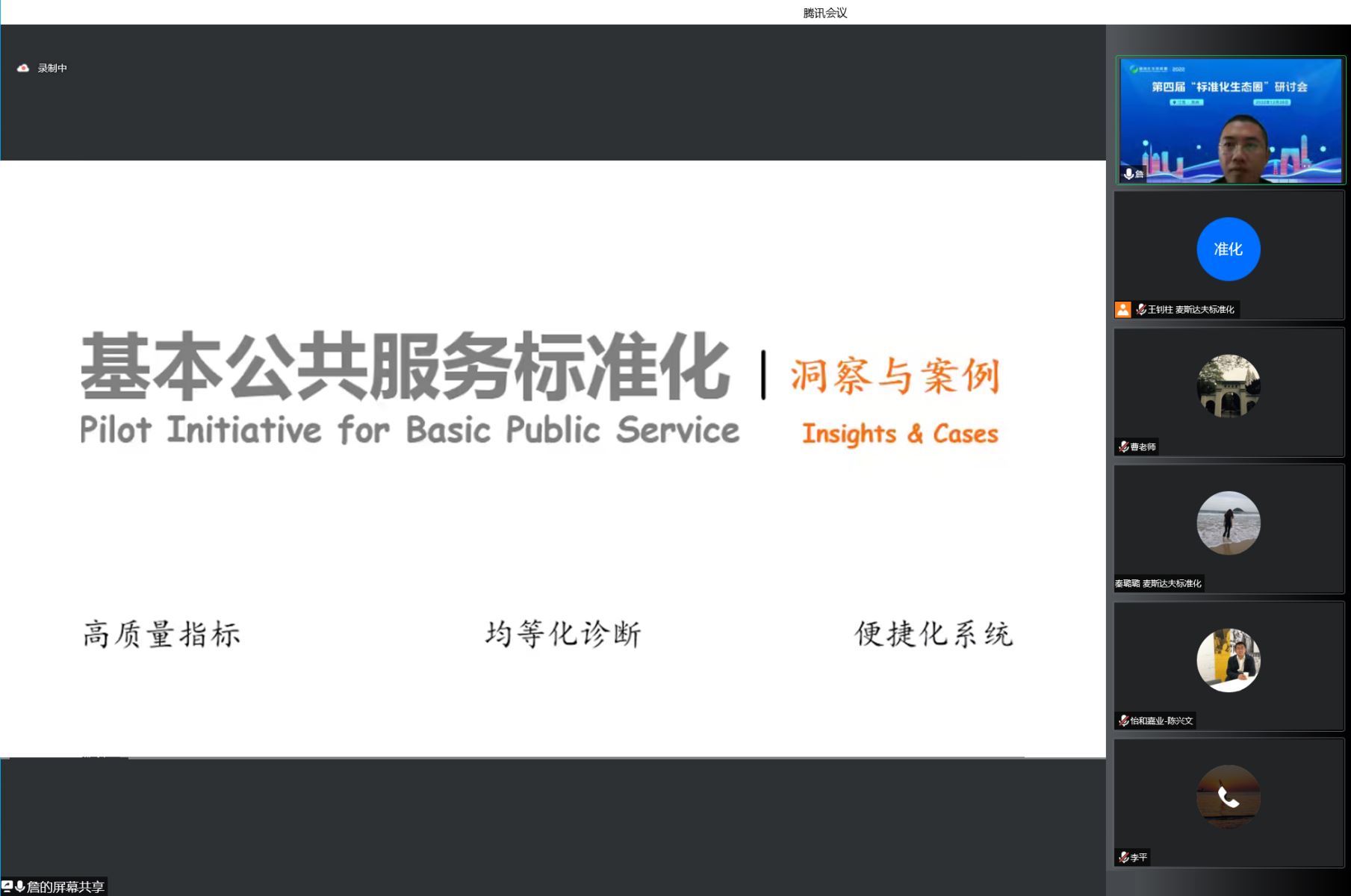This screenshot has width=1351, height=896.
Task: Click the muted mic icon beside 曹老师
Action: click(1123, 447)
